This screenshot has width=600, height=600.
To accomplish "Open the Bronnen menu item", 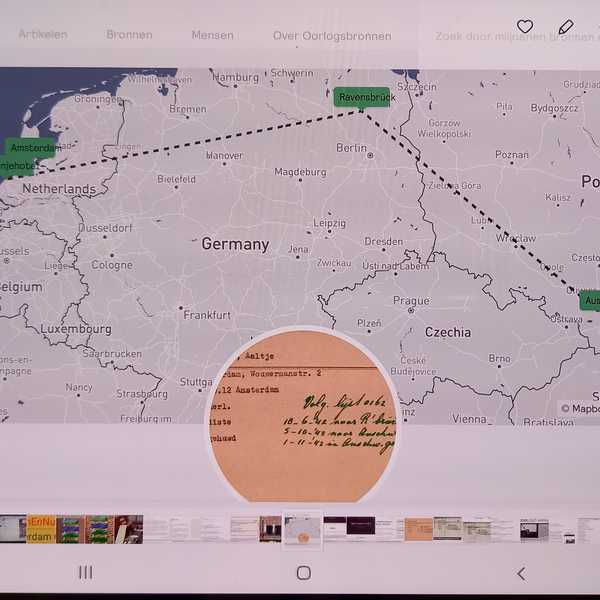I will point(129,35).
